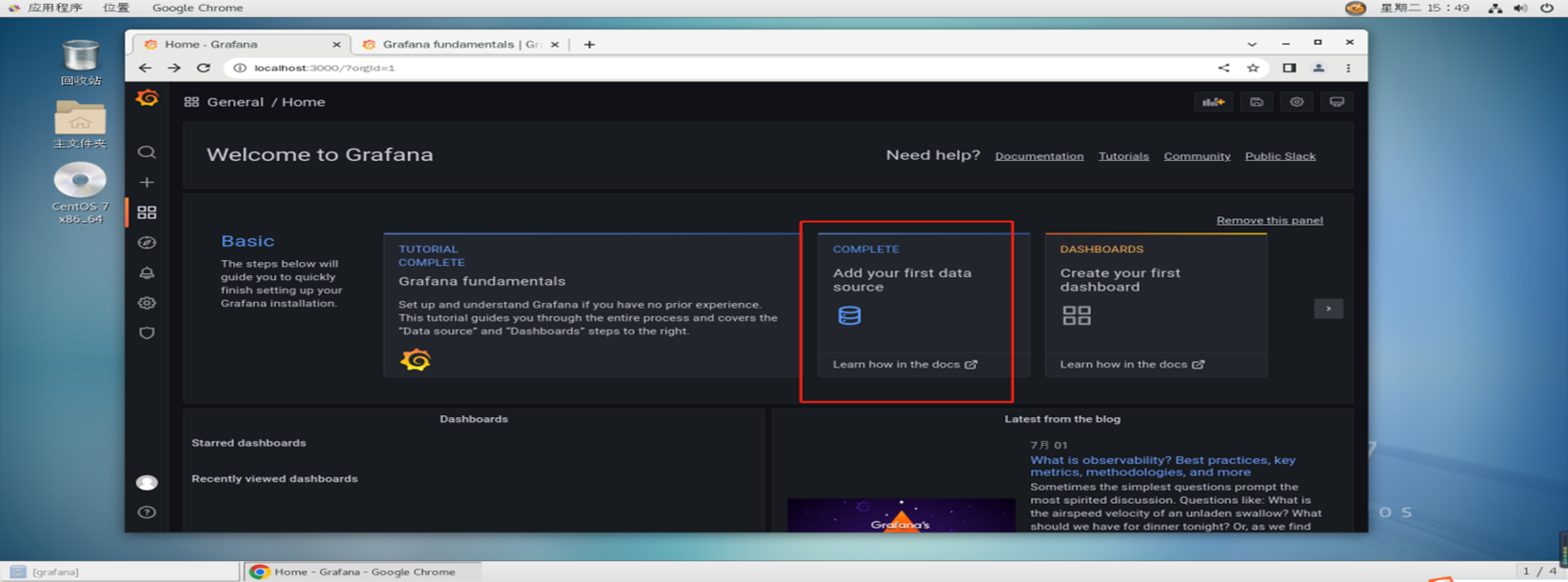Viewport: 1568px width, 582px height.
Task: Open the Public Slack link
Action: (x=1280, y=156)
